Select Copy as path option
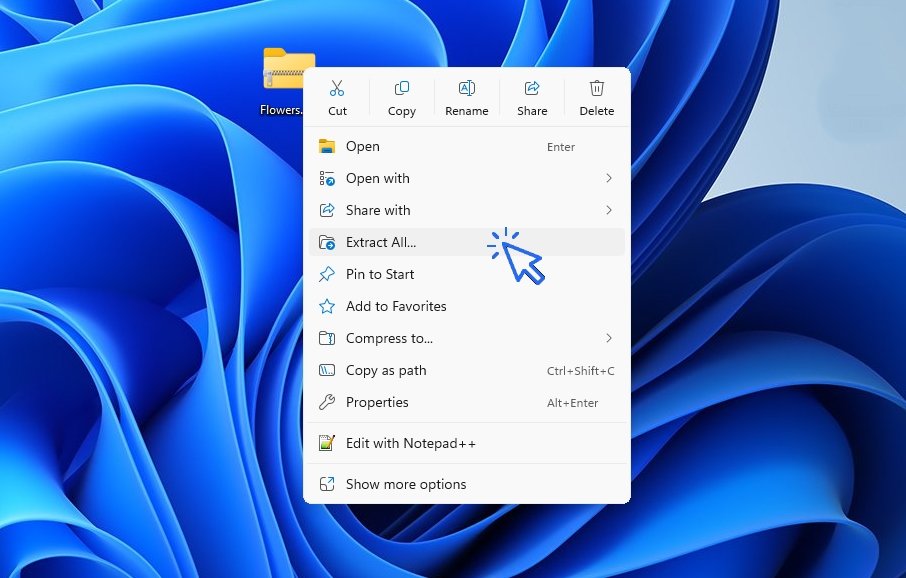This screenshot has height=578, width=906. pyautogui.click(x=386, y=370)
